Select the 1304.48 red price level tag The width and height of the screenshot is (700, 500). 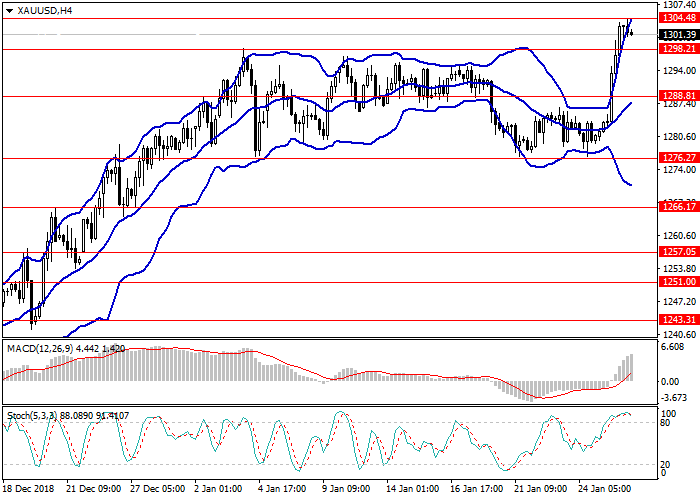pyautogui.click(x=675, y=18)
